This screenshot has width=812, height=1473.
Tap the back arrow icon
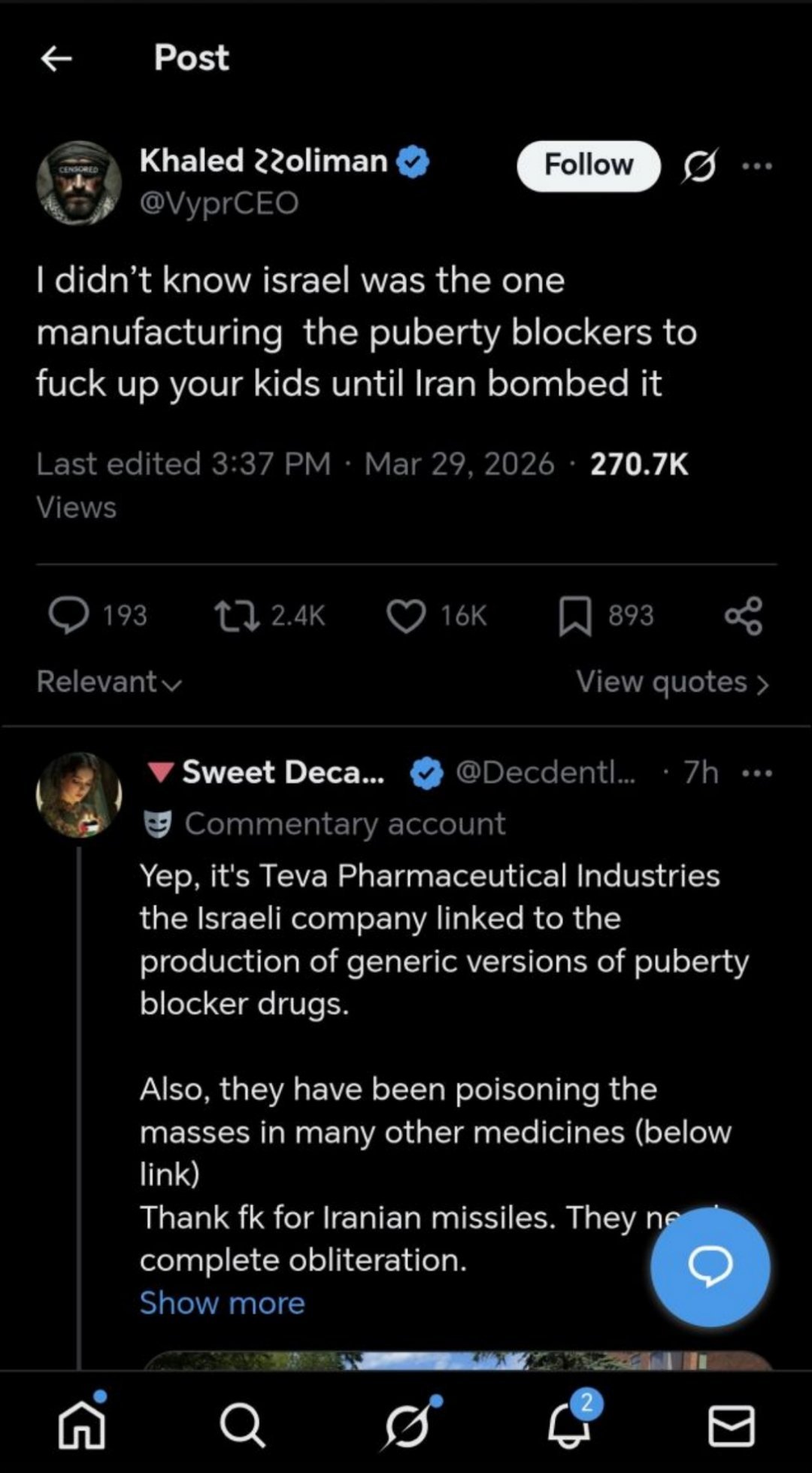click(x=56, y=58)
